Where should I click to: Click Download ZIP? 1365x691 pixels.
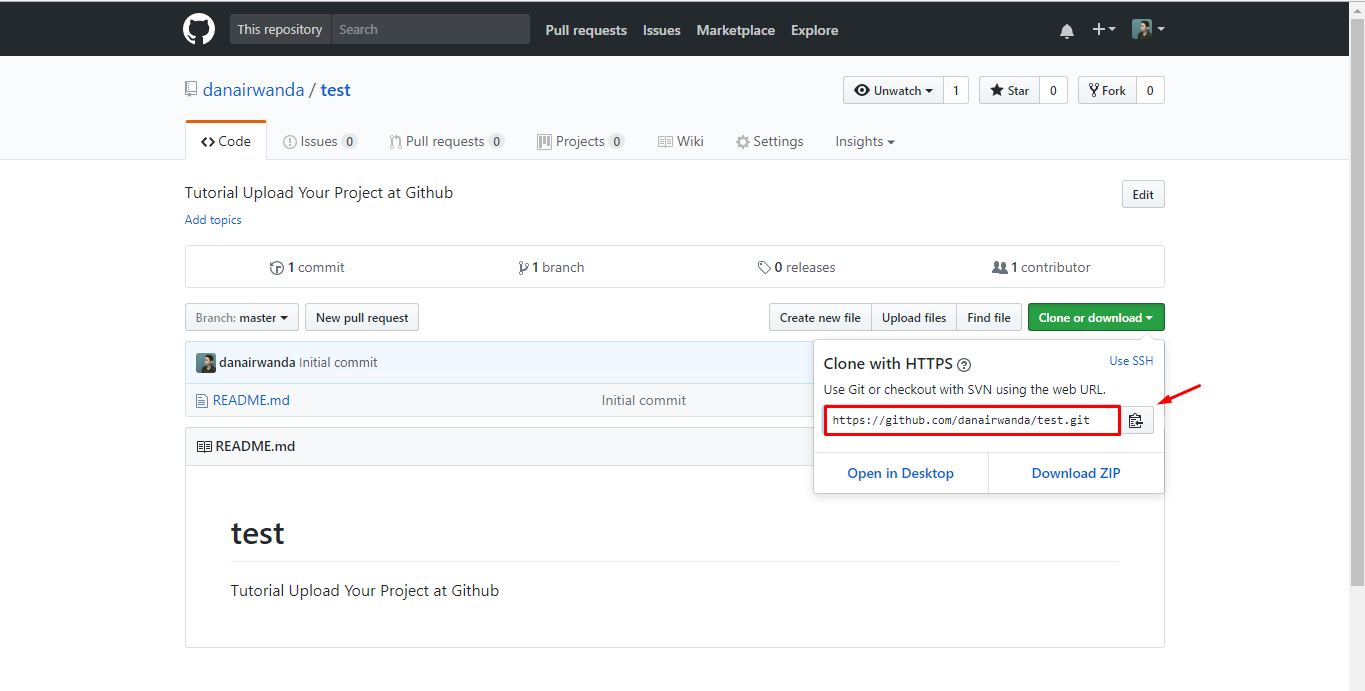pos(1076,473)
